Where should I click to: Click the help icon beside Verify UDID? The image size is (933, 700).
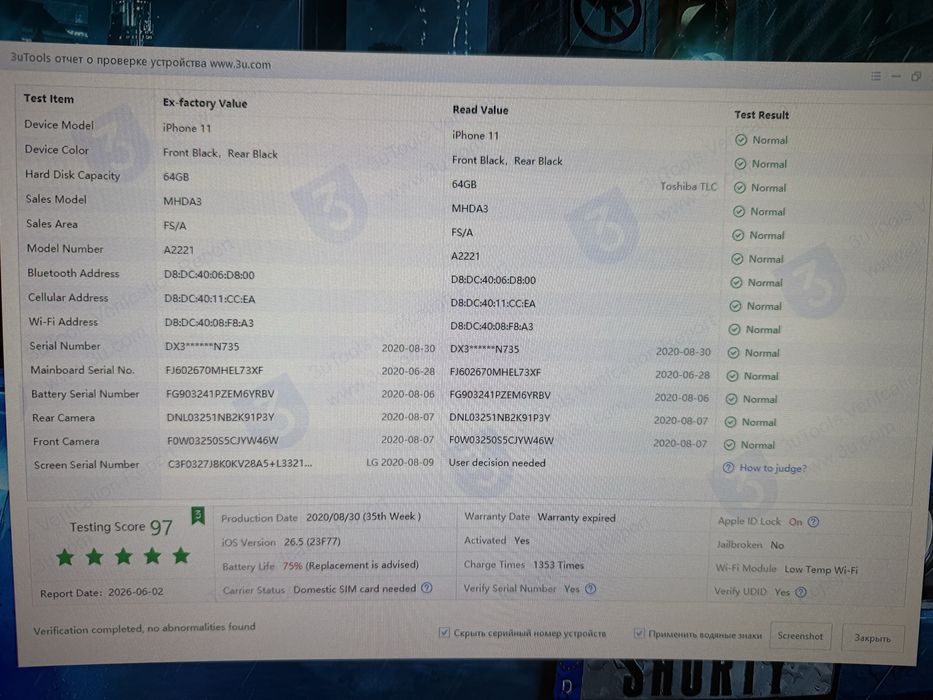(x=801, y=592)
